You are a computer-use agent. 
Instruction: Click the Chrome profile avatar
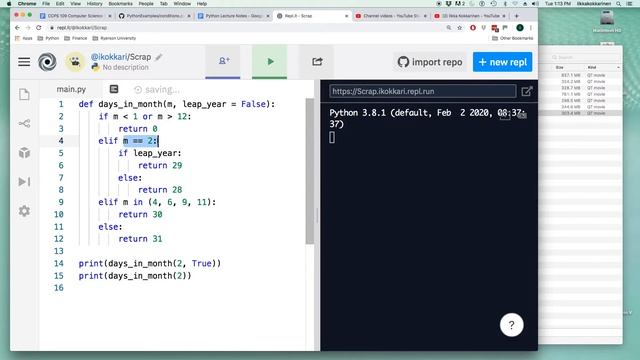(x=520, y=28)
